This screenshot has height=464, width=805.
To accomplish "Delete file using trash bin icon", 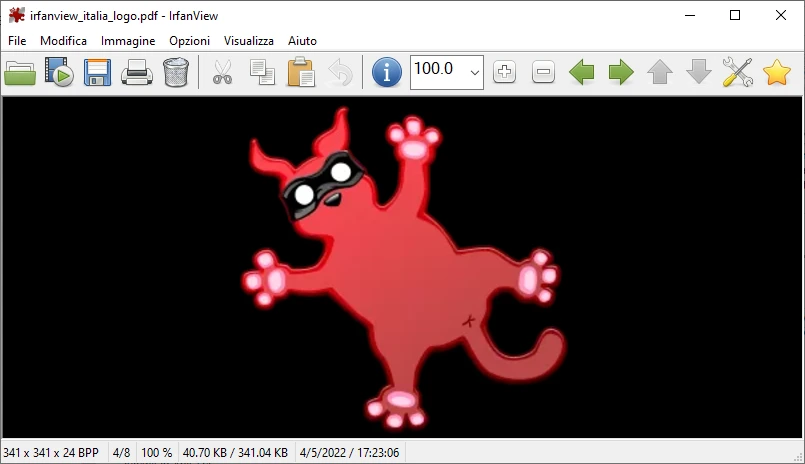I will click(176, 72).
